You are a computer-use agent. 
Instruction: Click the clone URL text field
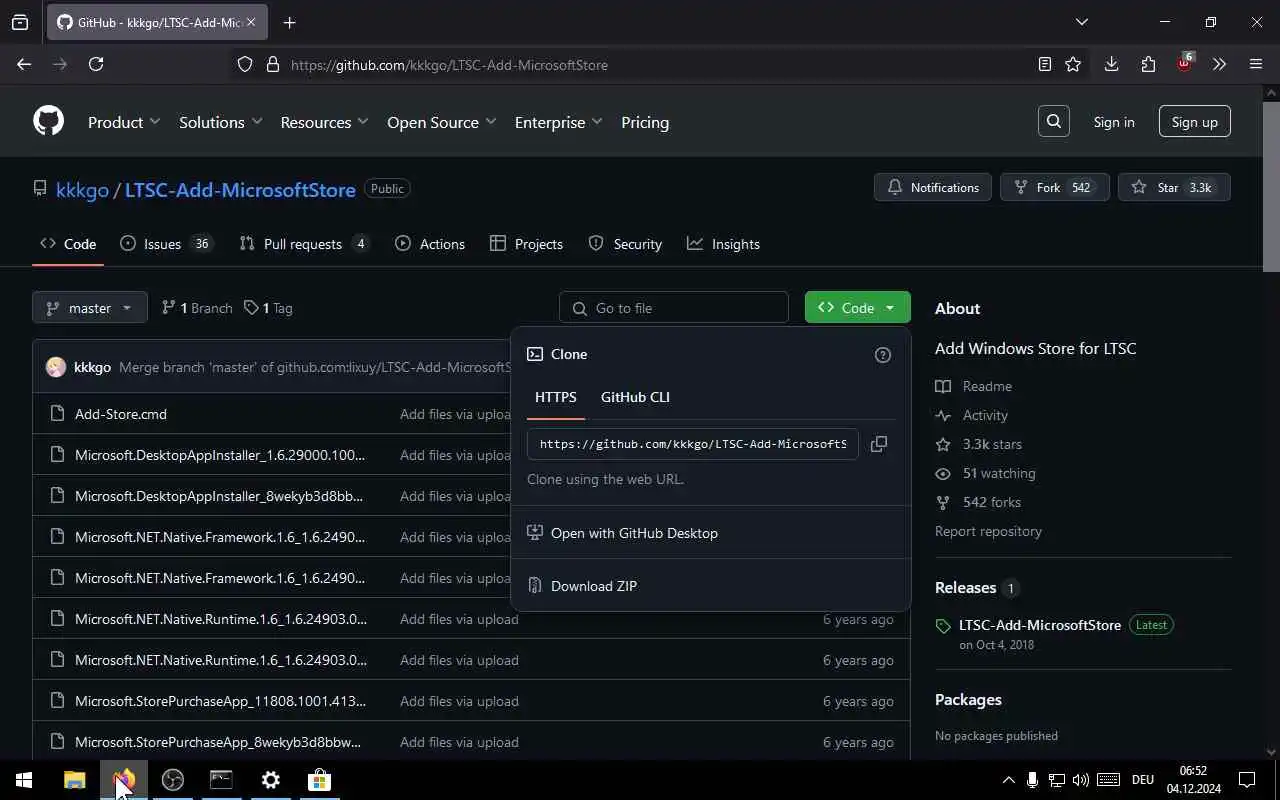693,444
